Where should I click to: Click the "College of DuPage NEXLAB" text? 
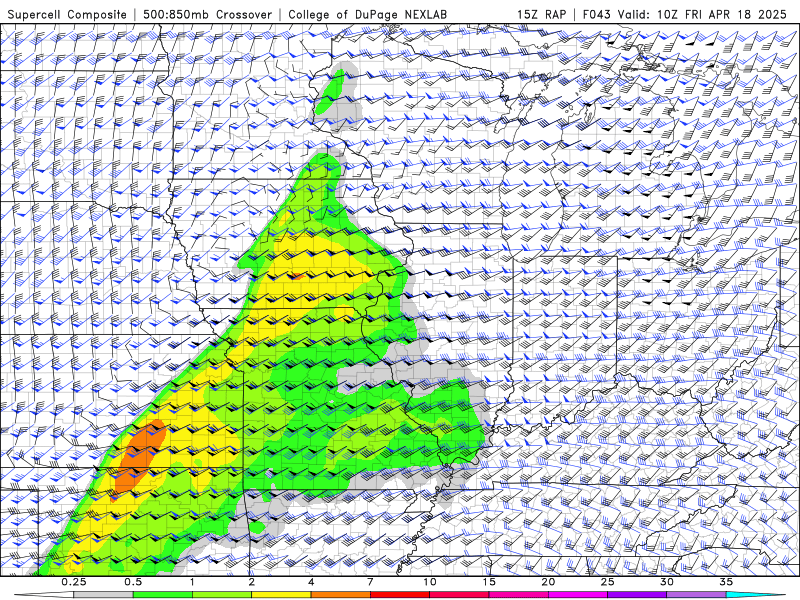(x=367, y=14)
